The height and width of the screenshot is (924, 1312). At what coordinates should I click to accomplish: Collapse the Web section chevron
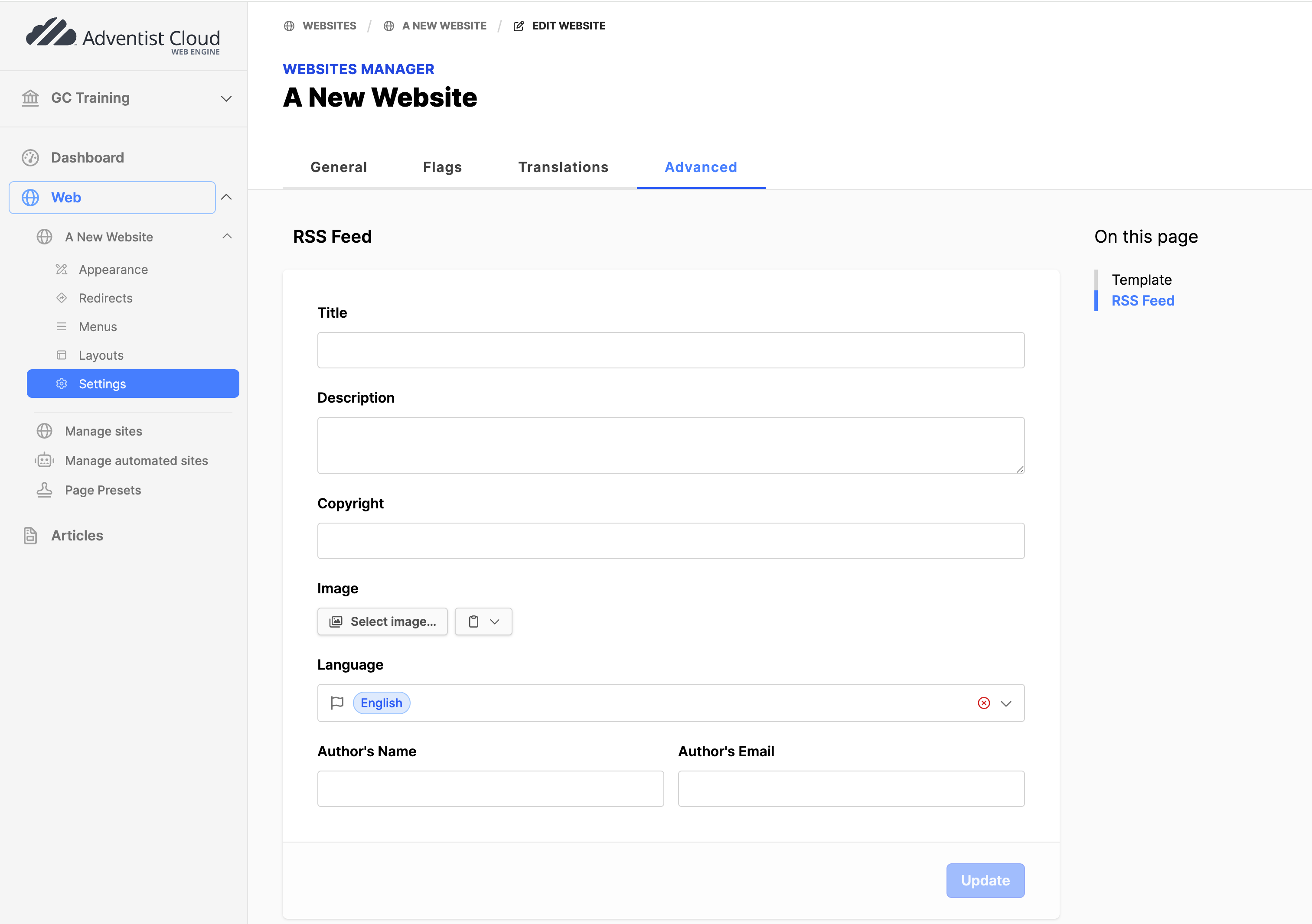point(226,197)
